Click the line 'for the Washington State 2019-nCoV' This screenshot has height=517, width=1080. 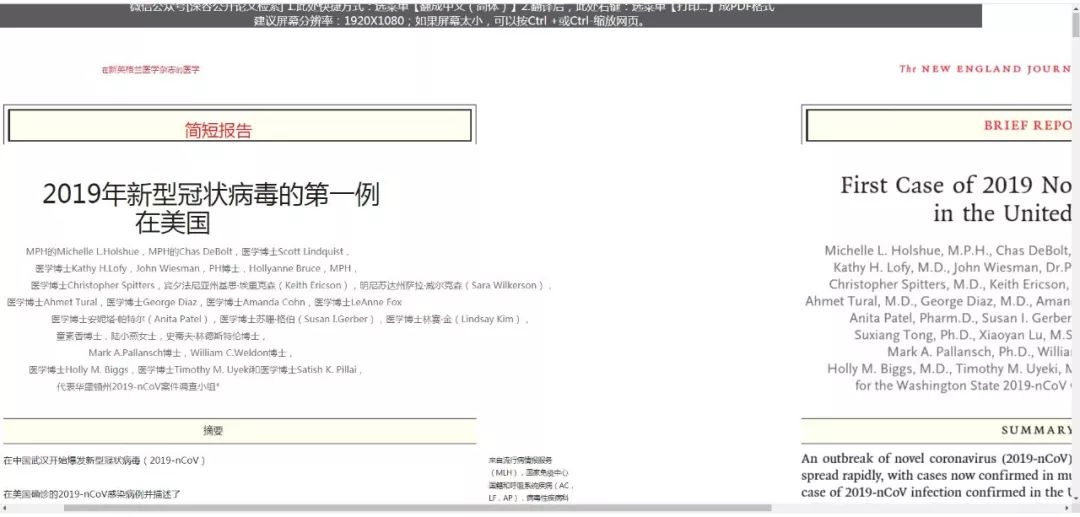click(963, 386)
